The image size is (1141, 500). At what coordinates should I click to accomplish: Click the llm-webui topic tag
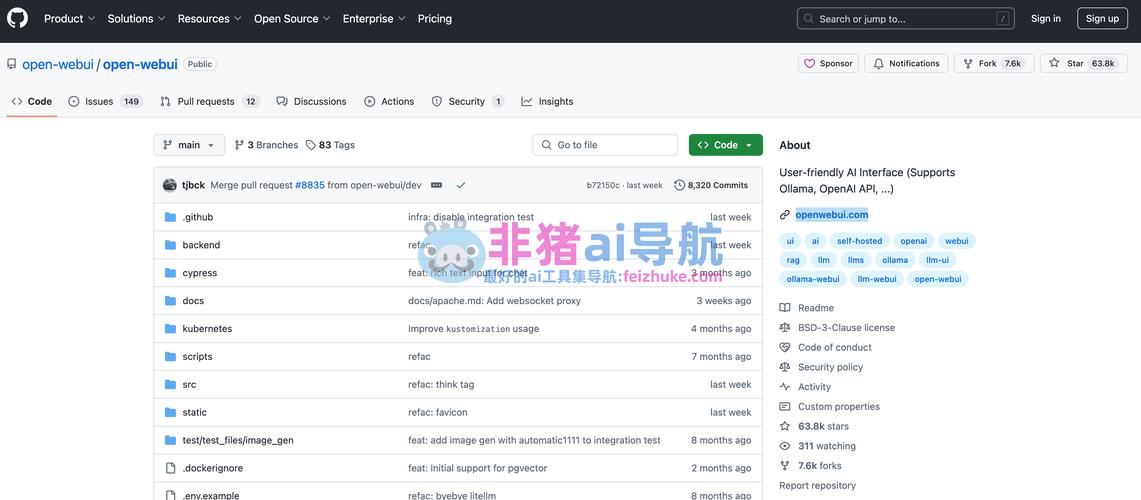(x=876, y=279)
